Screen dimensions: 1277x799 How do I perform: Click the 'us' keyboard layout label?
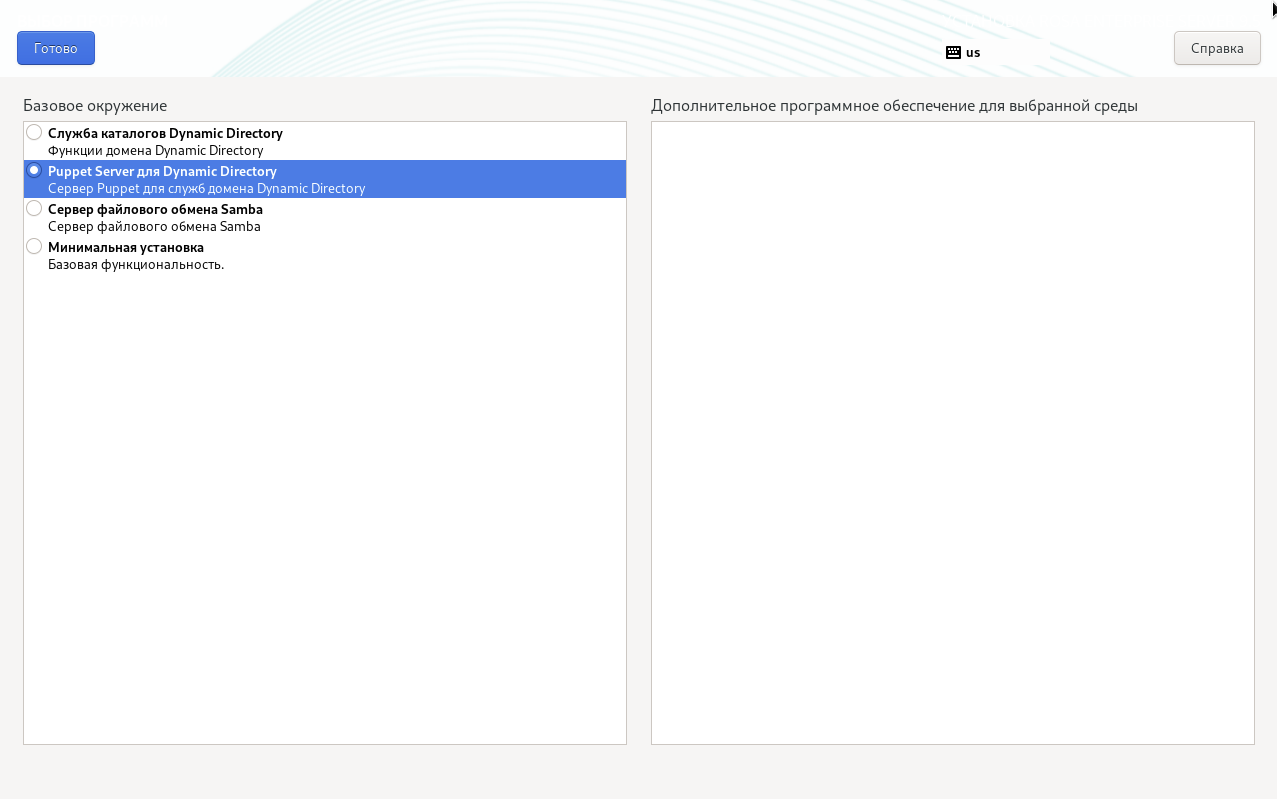coord(973,52)
